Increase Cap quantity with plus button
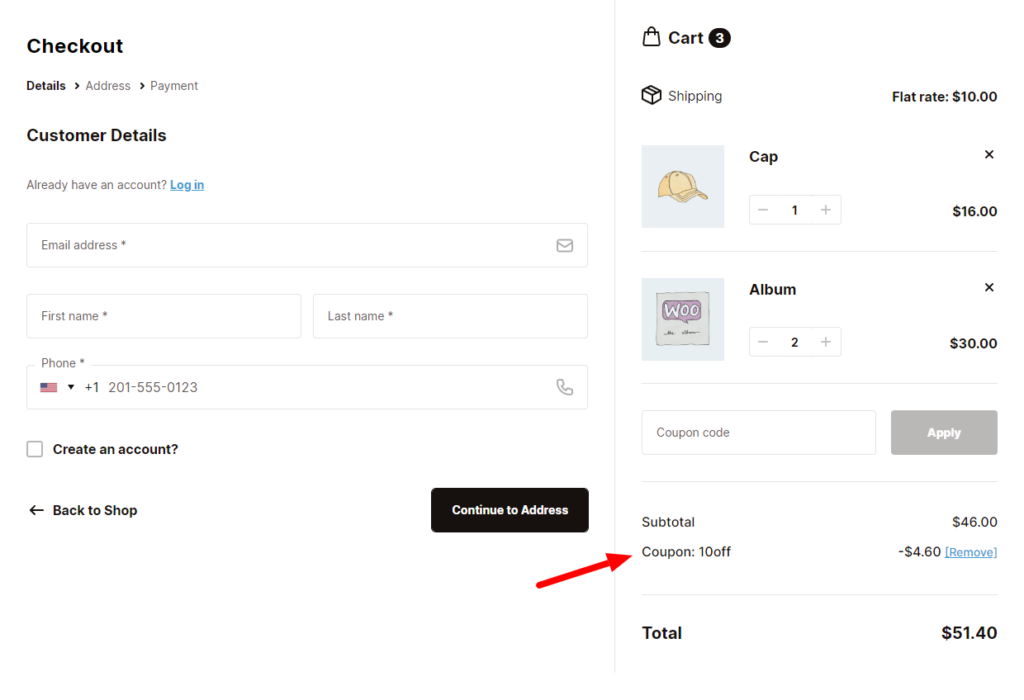1024x700 pixels. [x=825, y=210]
